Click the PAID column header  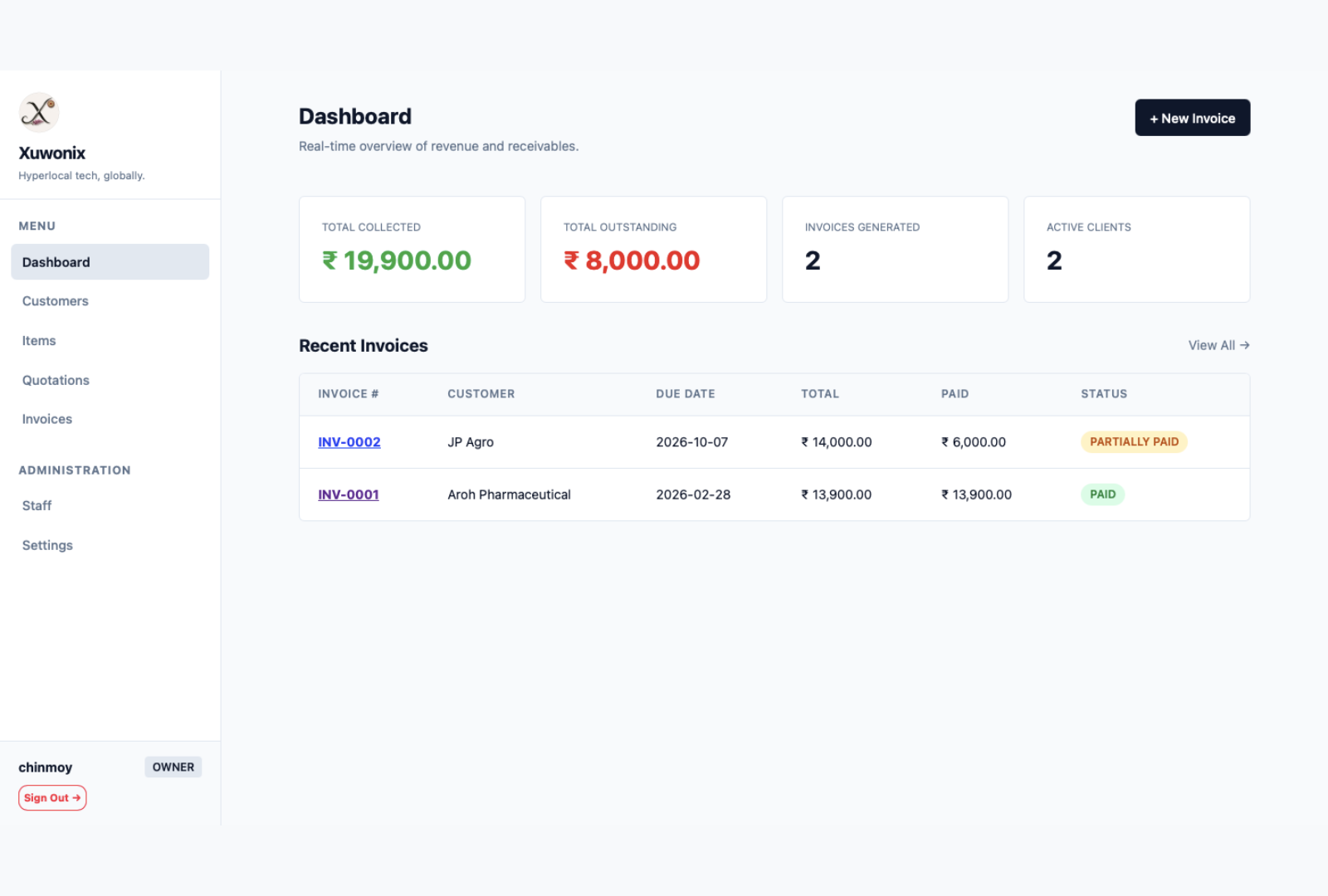[954, 394]
